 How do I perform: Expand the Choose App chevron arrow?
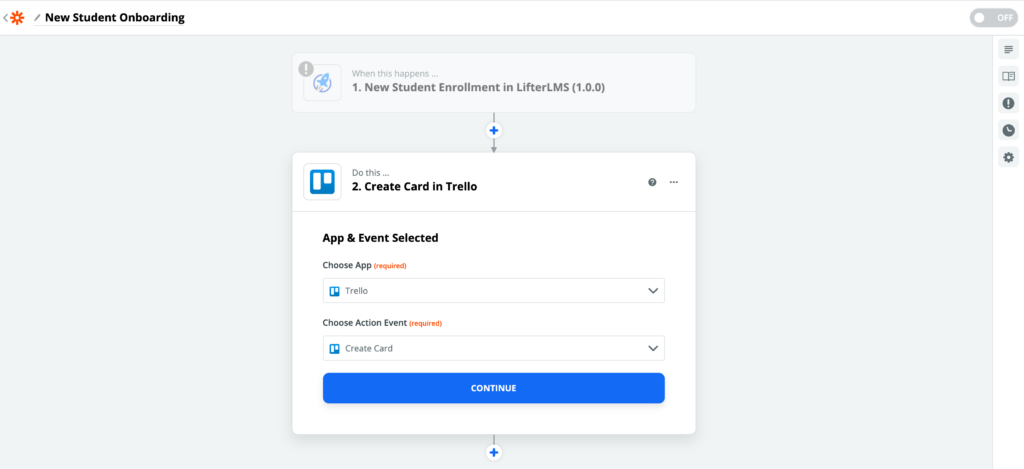point(653,291)
